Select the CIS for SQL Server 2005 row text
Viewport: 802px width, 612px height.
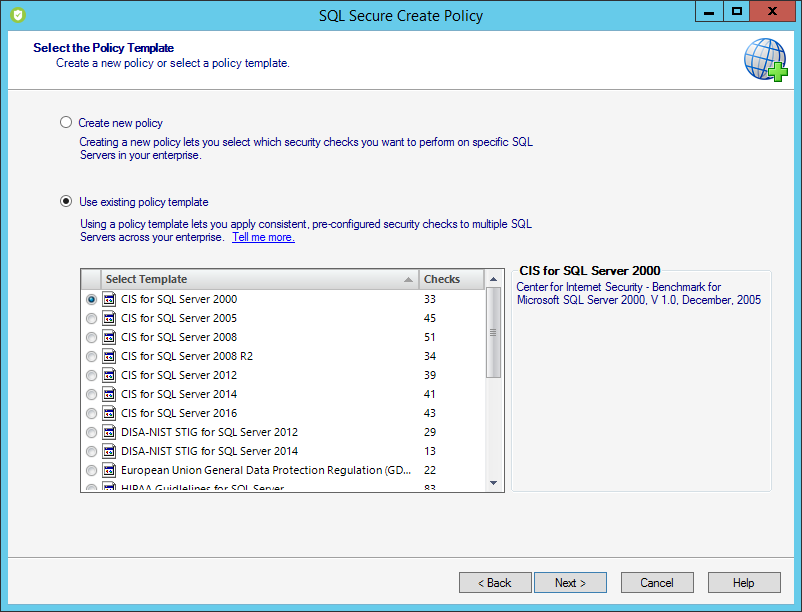point(179,318)
